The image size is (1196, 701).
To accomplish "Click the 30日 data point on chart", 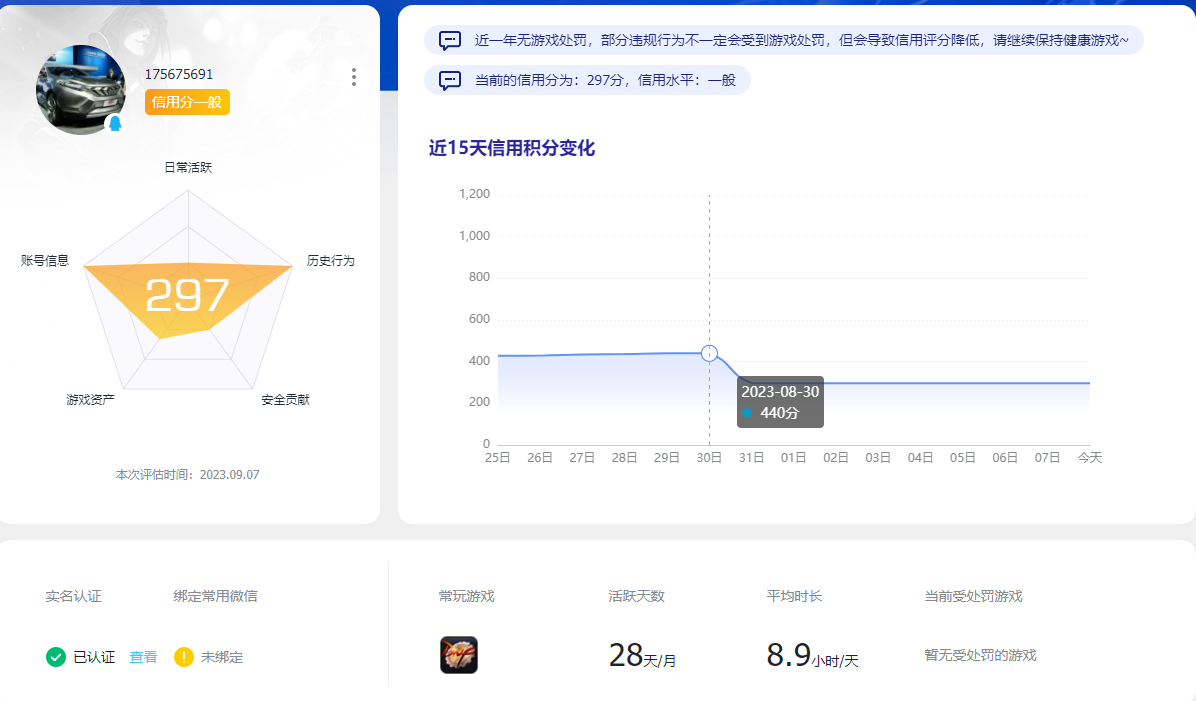I will [x=709, y=353].
